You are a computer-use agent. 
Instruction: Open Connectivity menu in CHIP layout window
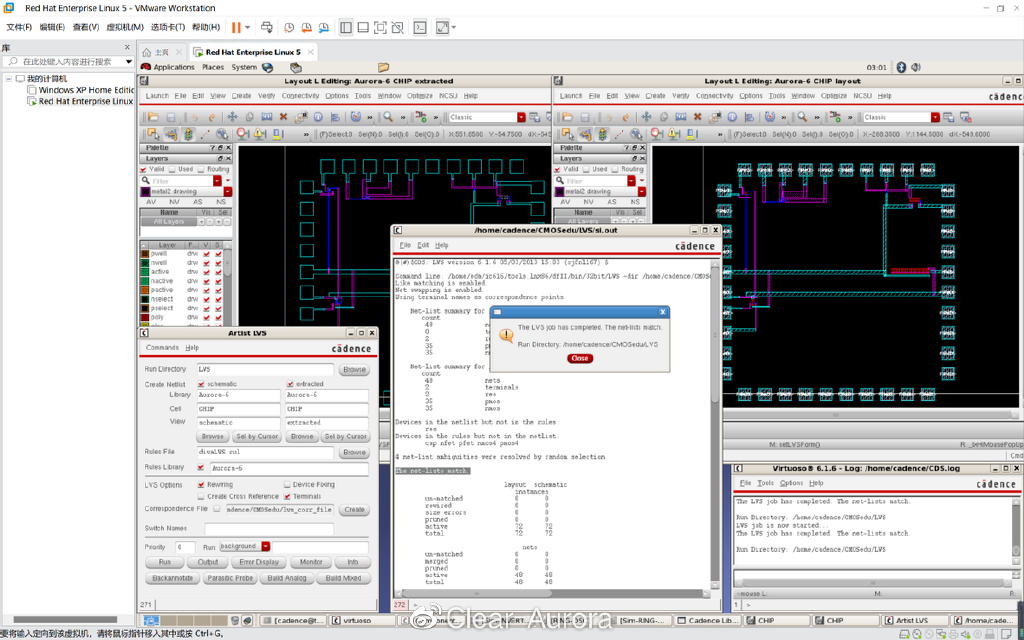[x=714, y=96]
